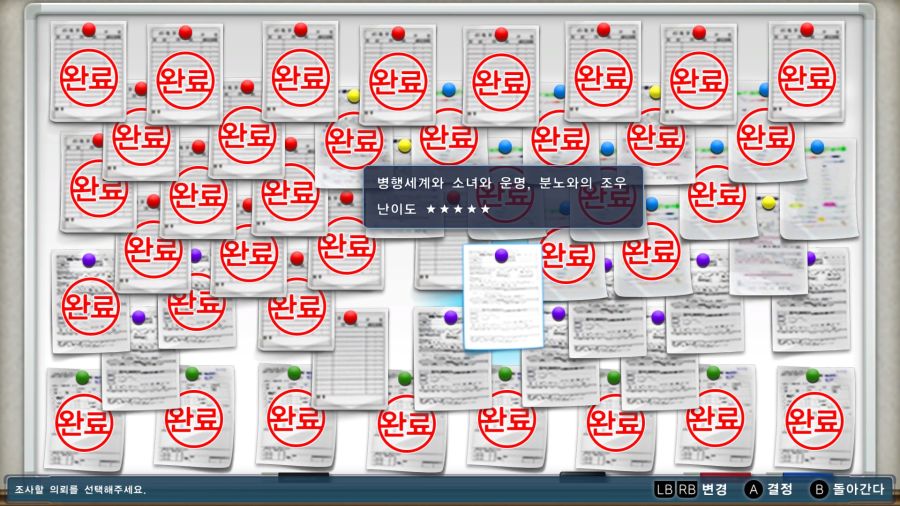900x506 pixels.
Task: Click request title 병행세계와 소녀와 운명, 분노와의 조우
Action: (501, 183)
